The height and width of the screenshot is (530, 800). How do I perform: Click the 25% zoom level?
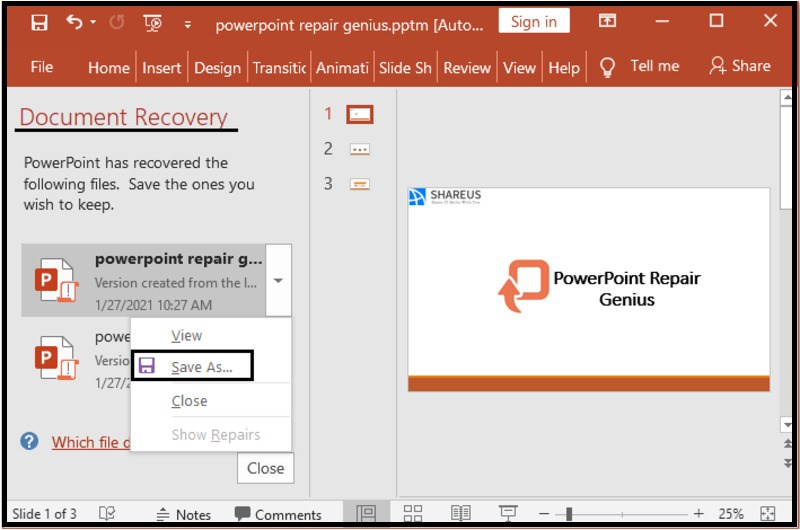(x=731, y=514)
